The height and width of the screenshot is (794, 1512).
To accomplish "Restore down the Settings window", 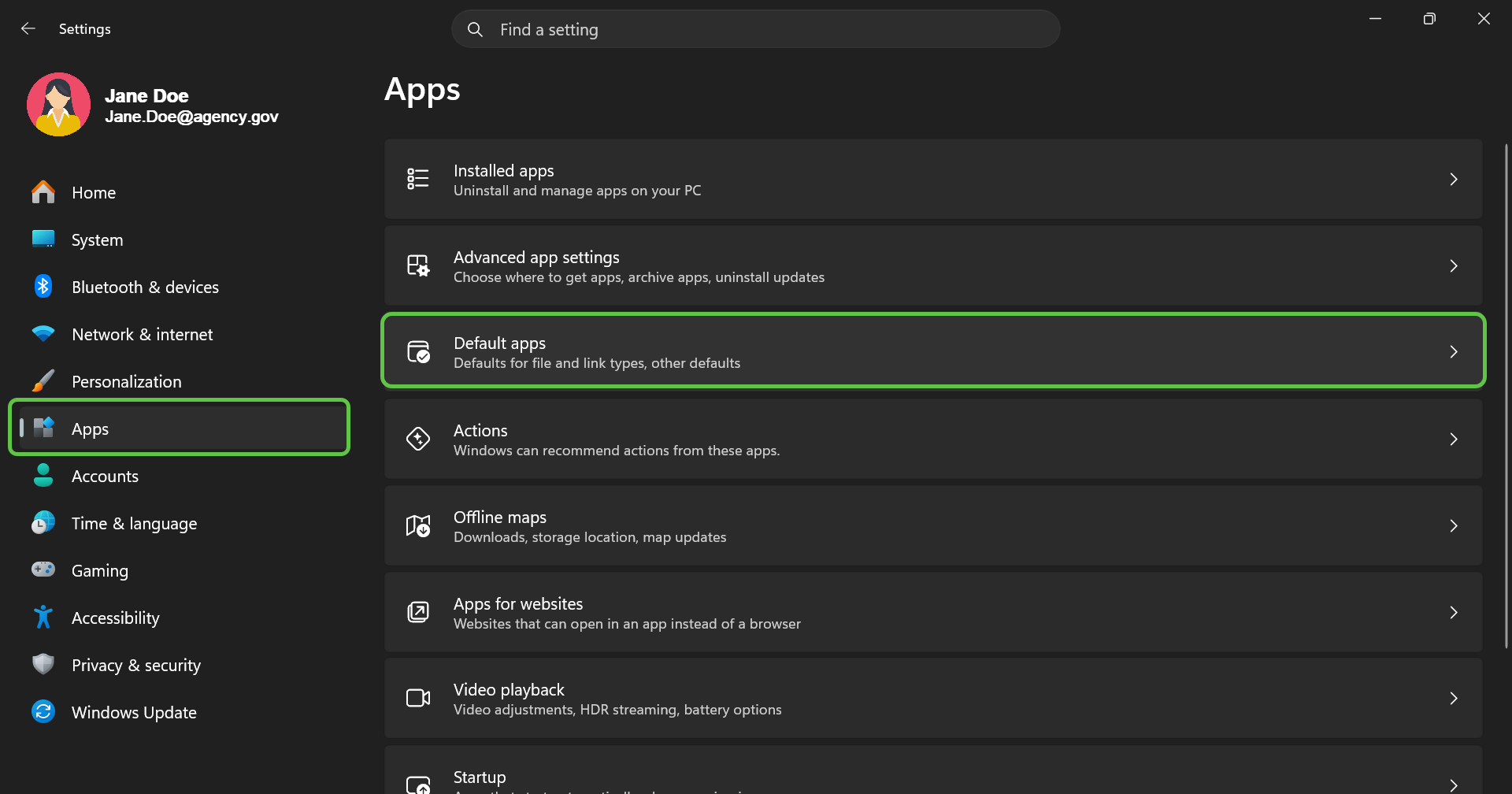I will pos(1429,19).
